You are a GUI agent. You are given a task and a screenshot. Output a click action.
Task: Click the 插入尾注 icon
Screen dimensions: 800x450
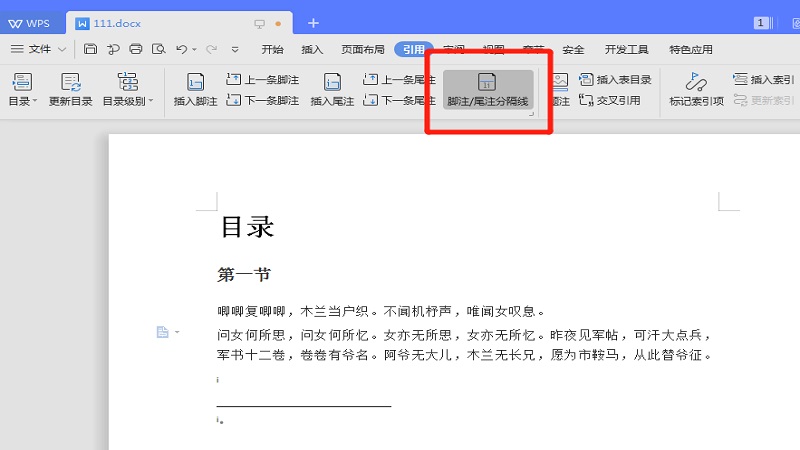tap(332, 83)
